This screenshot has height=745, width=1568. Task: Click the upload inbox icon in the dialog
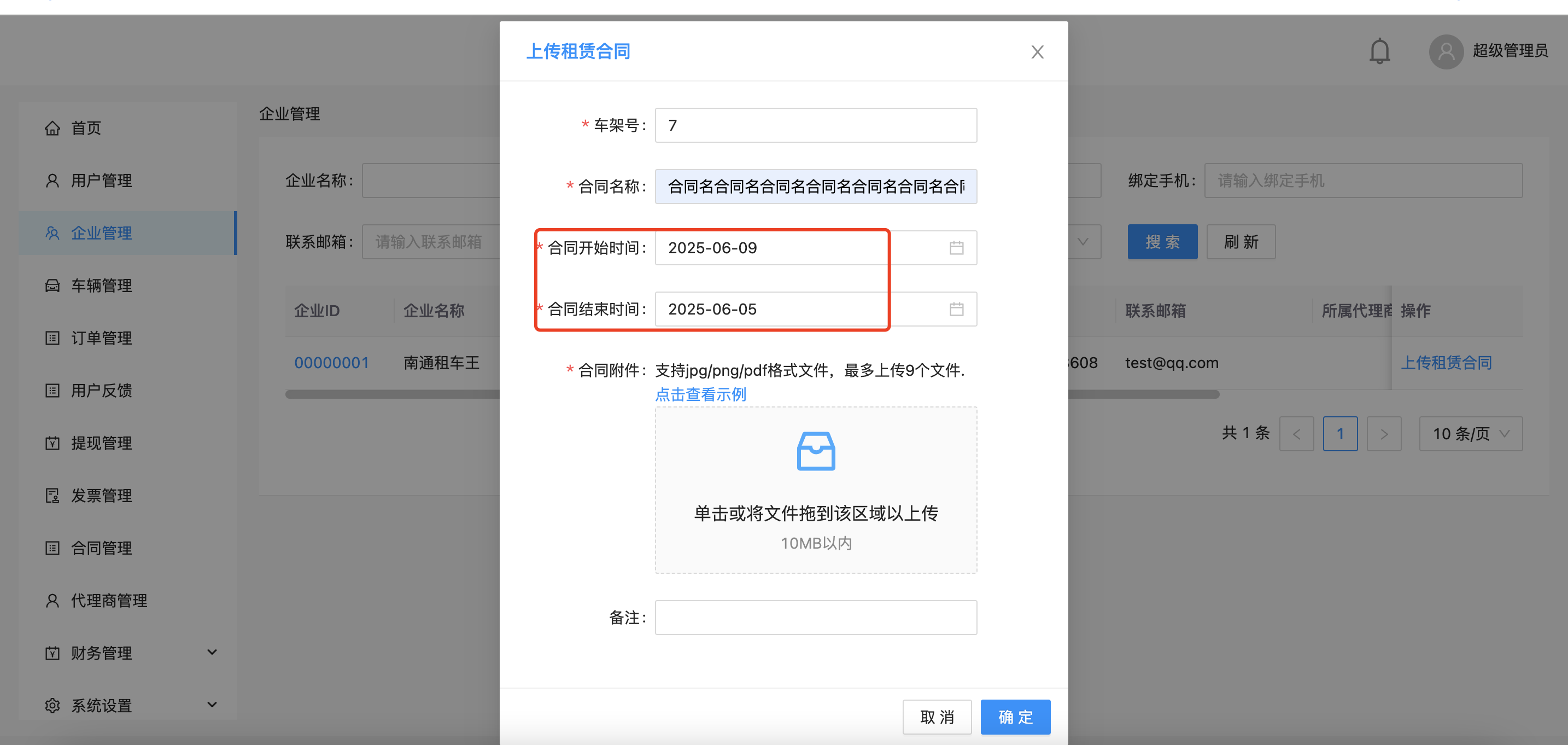815,451
